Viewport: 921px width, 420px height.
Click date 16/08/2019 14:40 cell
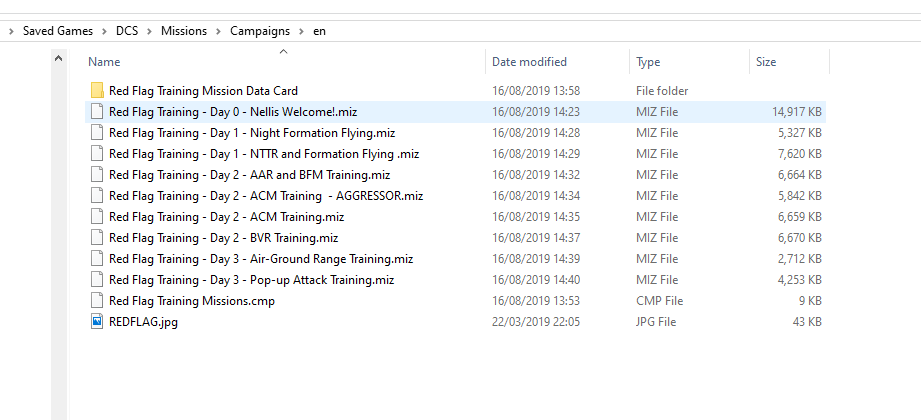pyautogui.click(x=536, y=280)
